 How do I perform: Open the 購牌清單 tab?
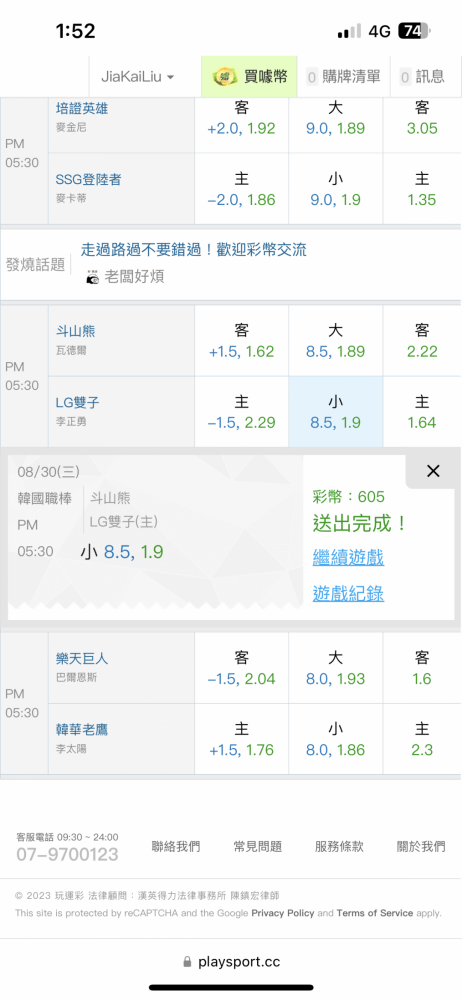point(345,77)
